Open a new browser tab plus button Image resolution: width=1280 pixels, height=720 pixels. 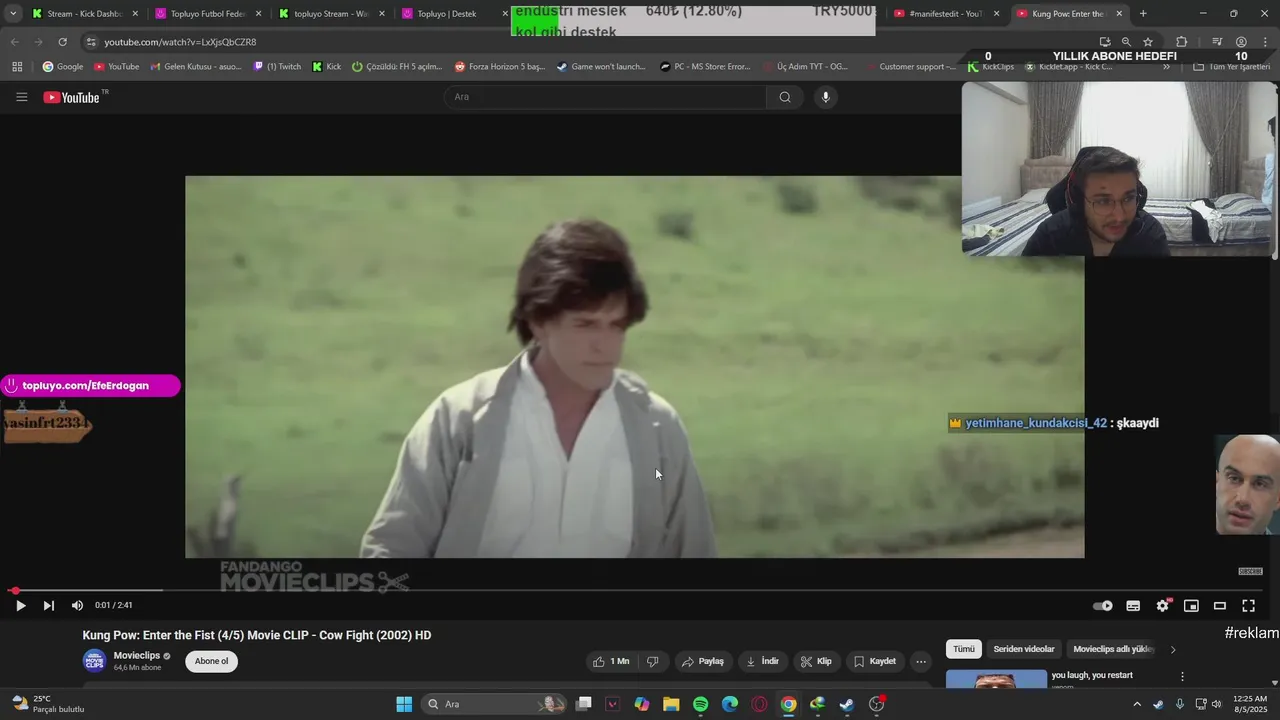(1143, 14)
